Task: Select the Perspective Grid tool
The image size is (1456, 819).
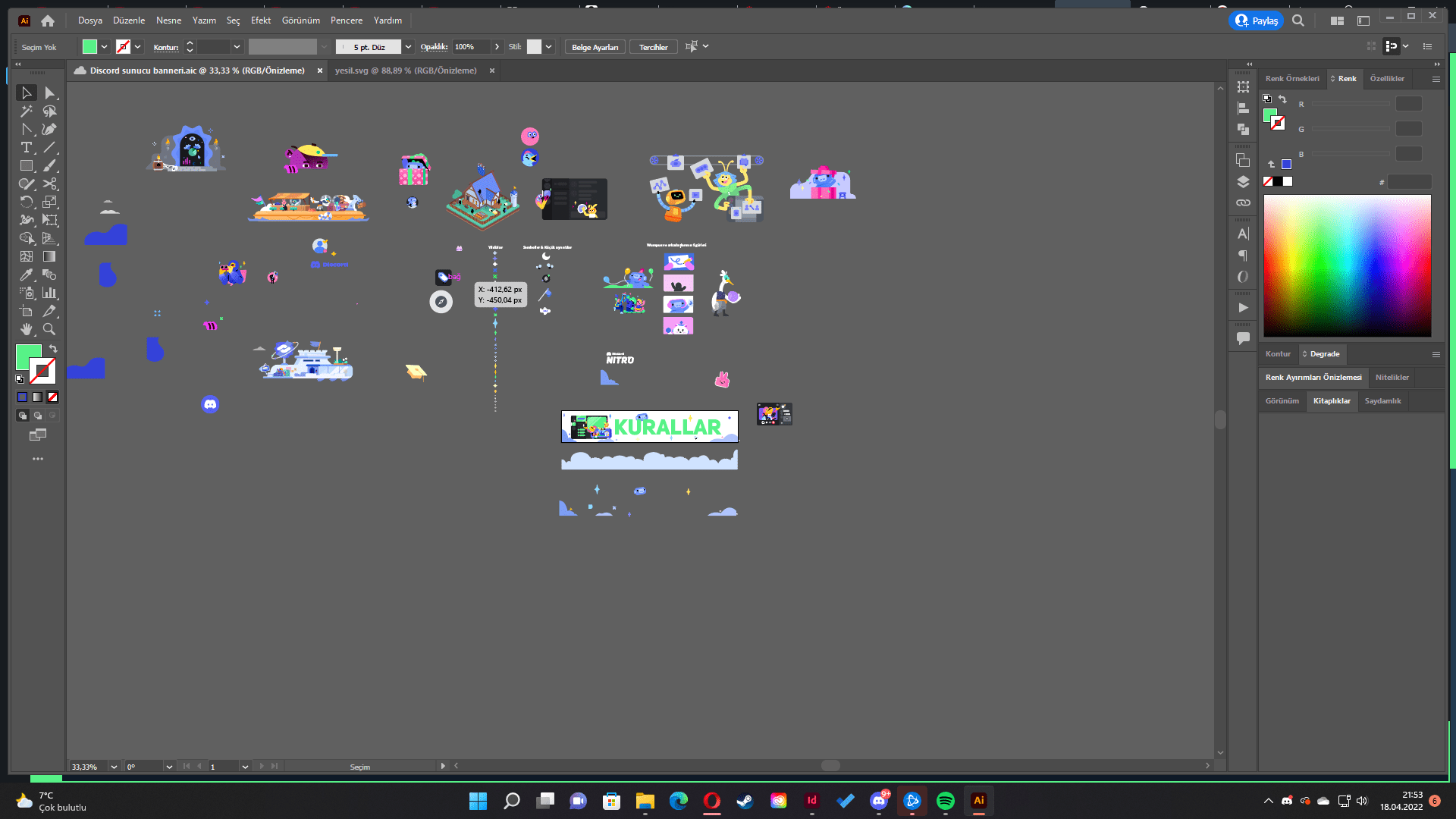Action: point(50,238)
